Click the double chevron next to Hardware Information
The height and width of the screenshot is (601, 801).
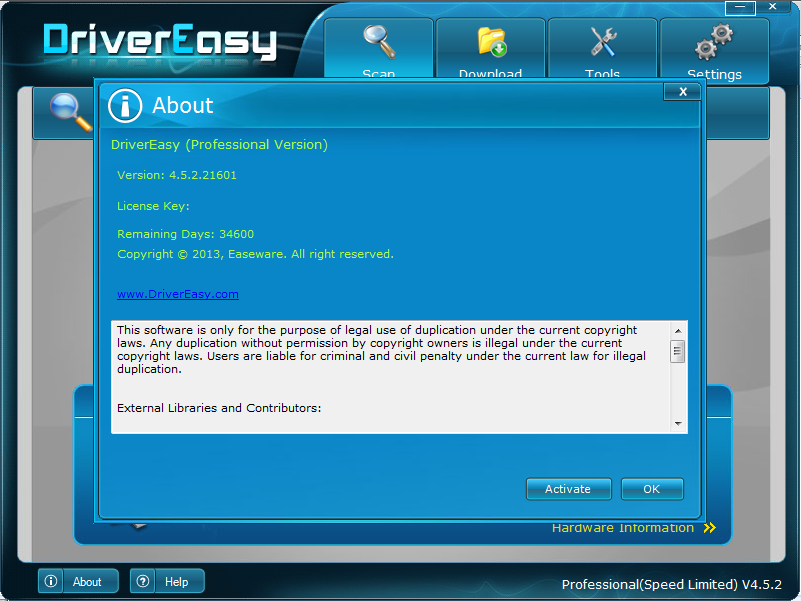pyautogui.click(x=710, y=527)
